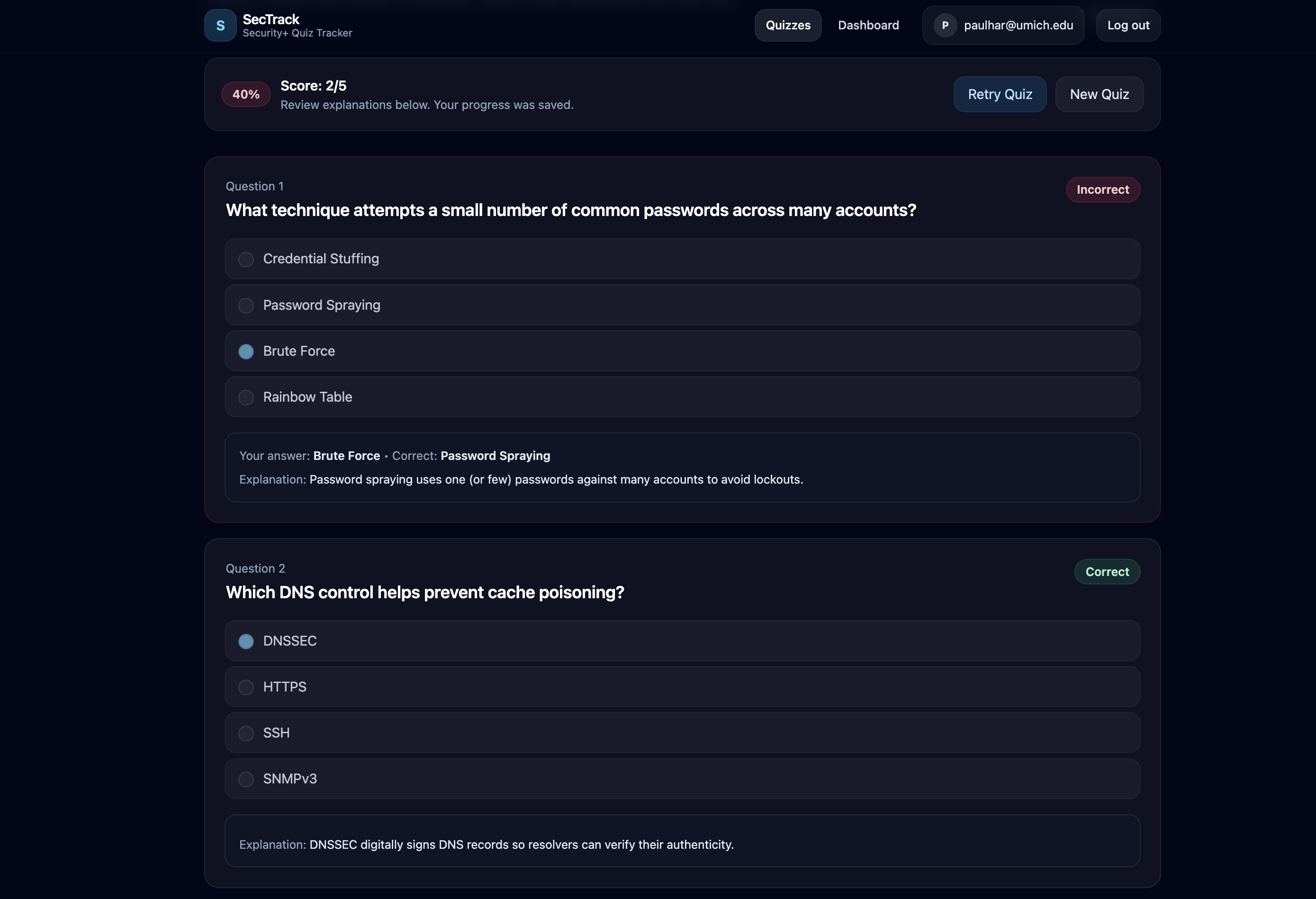Click the Retry Quiz button

click(1000, 94)
